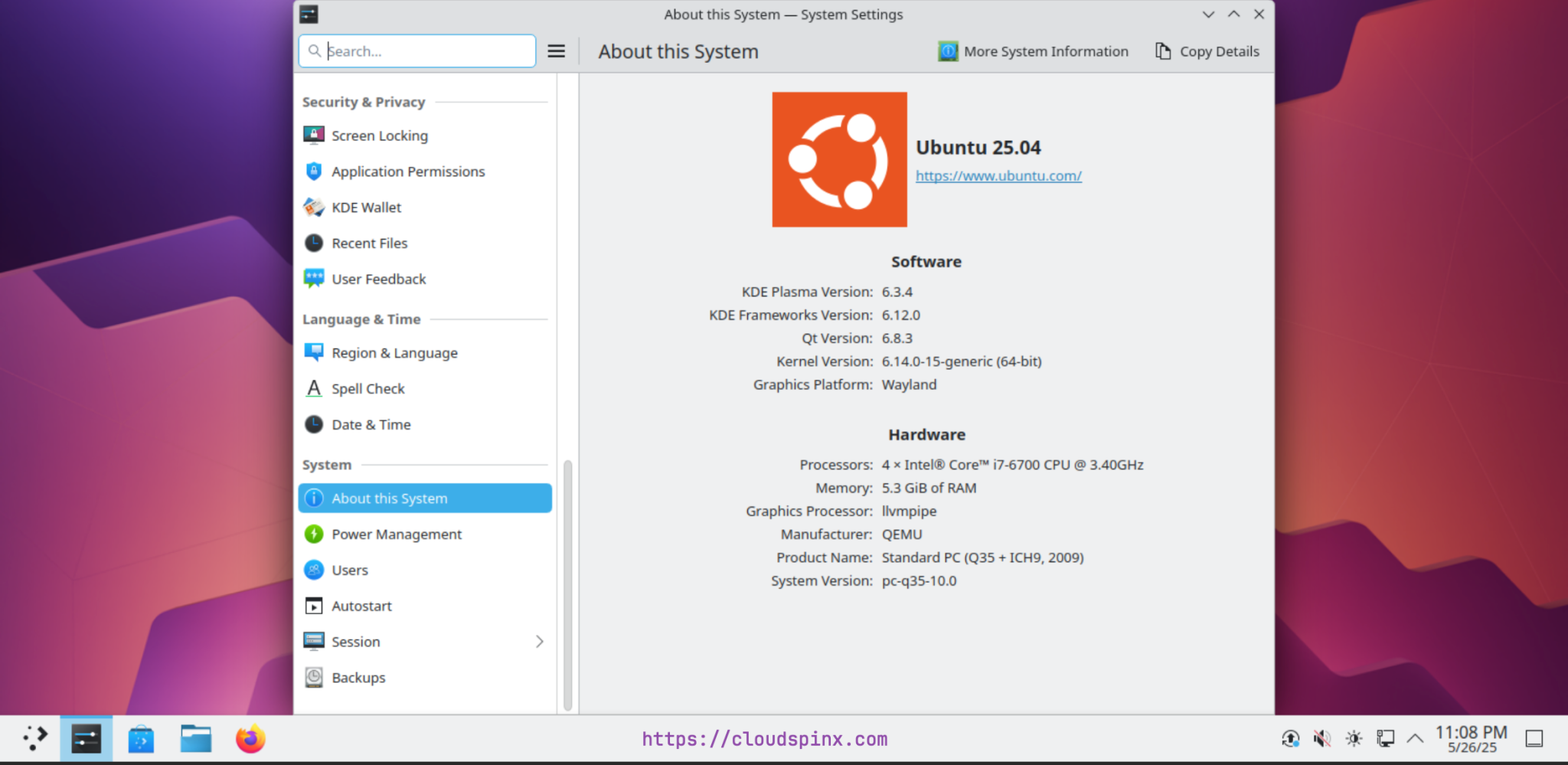This screenshot has width=1568, height=765.
Task: Select the Recent Files icon
Action: point(314,243)
